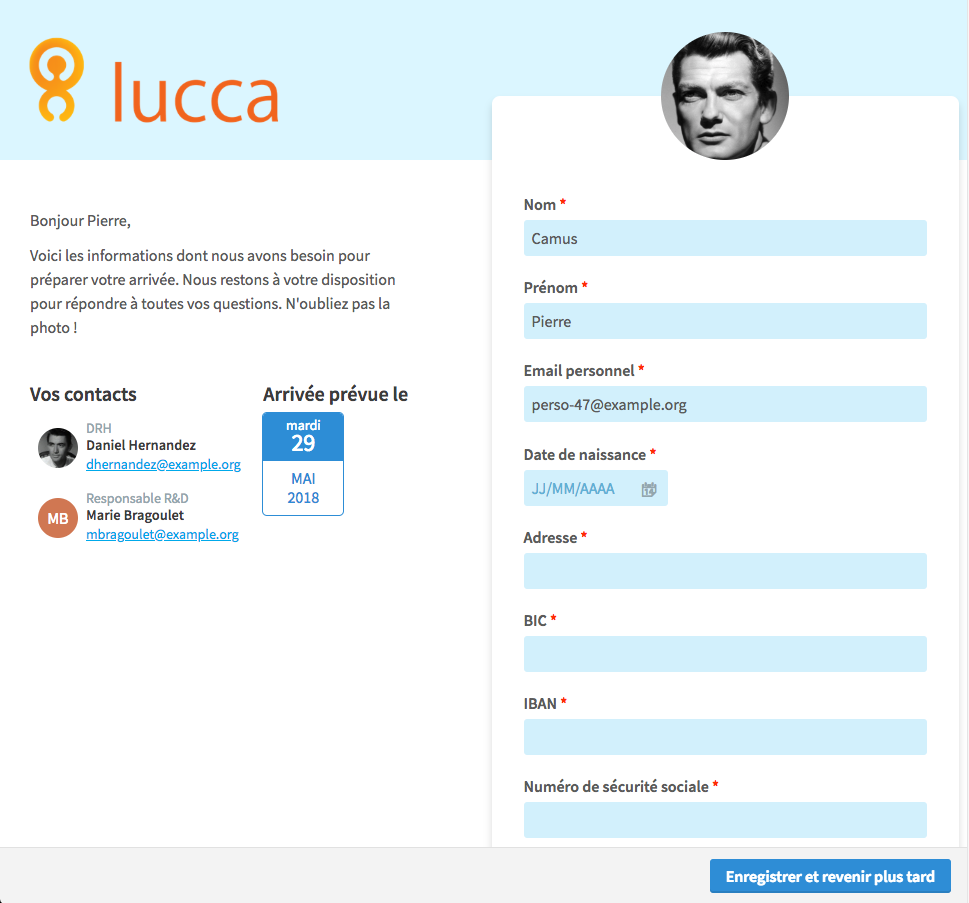
Task: Click into the IBAN input field
Action: tap(725, 737)
